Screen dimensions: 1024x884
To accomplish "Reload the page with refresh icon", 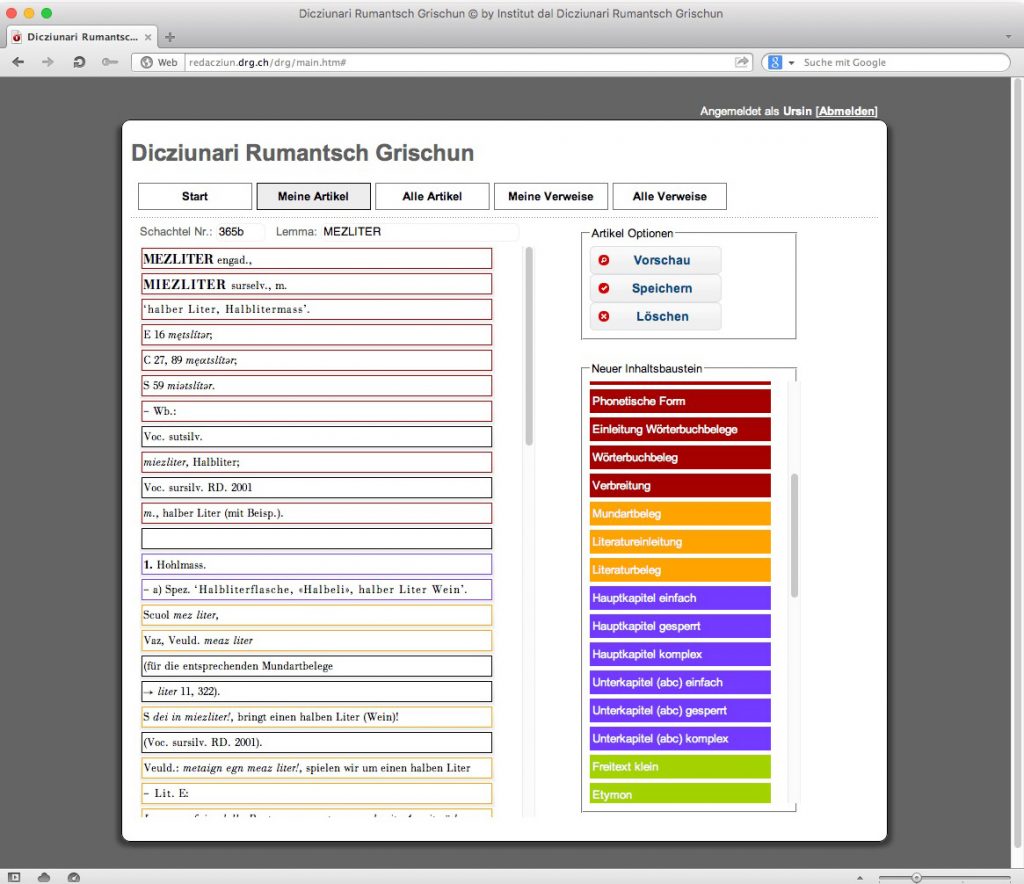I will click(79, 62).
